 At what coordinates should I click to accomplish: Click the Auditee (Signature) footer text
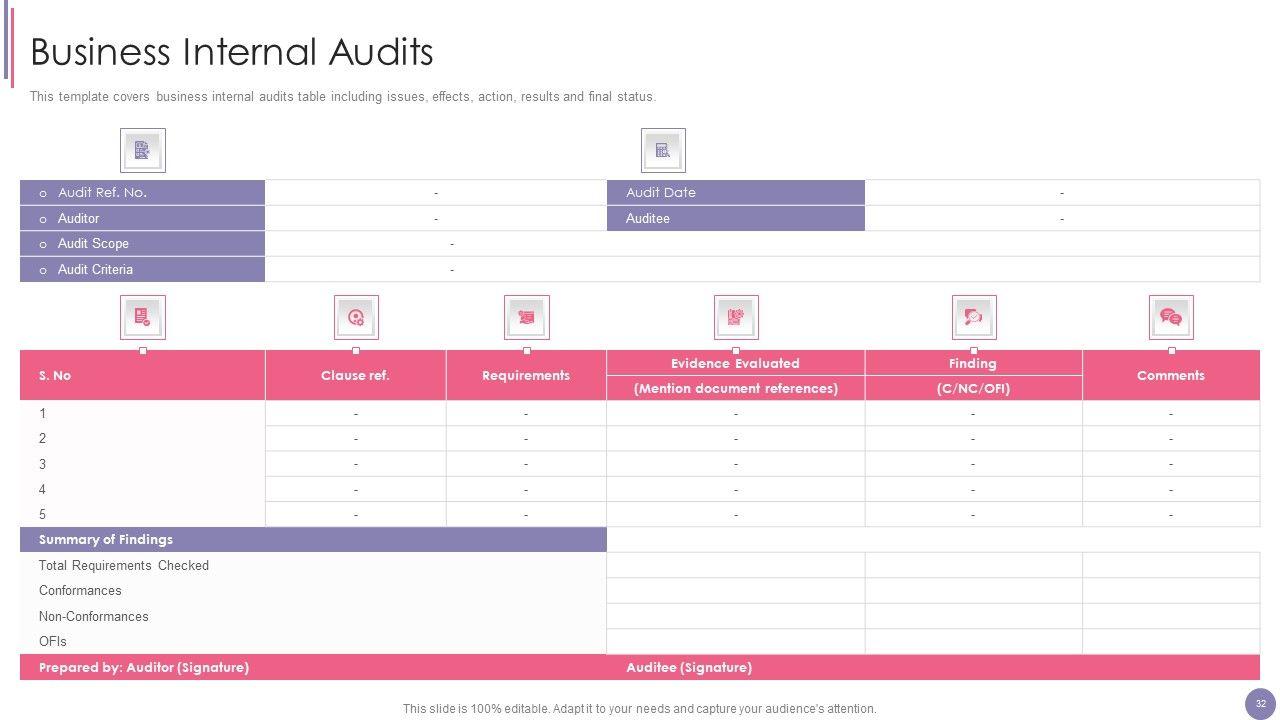pos(689,668)
